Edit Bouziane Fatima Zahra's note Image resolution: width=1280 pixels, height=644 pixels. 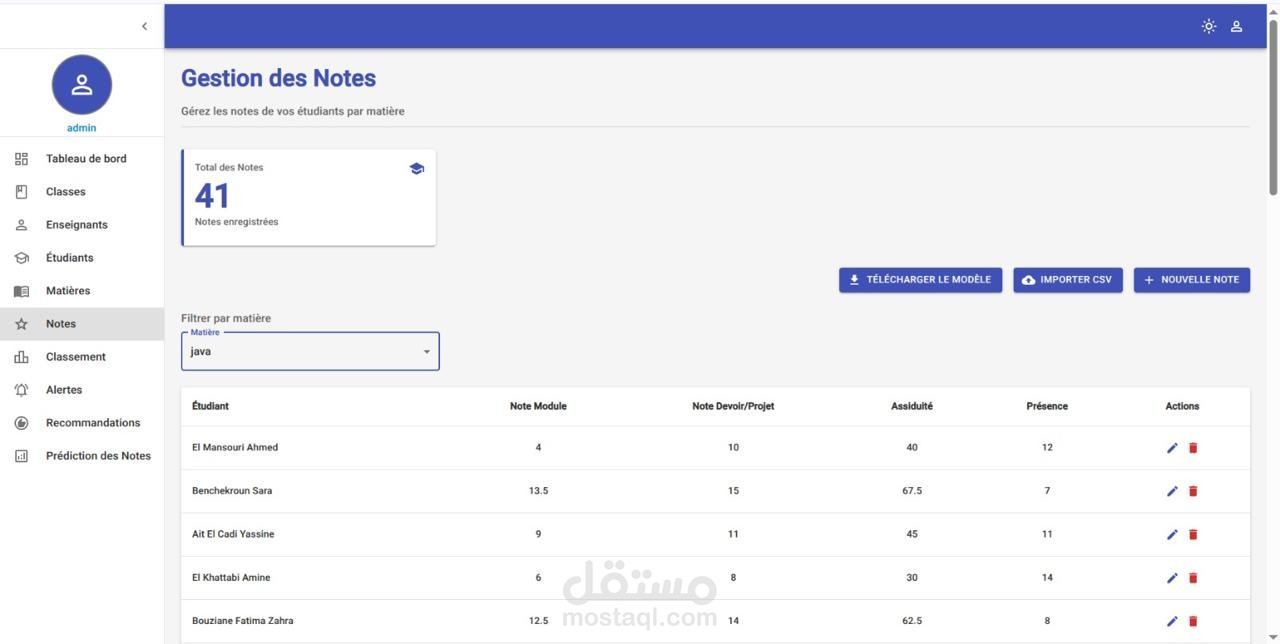1172,621
